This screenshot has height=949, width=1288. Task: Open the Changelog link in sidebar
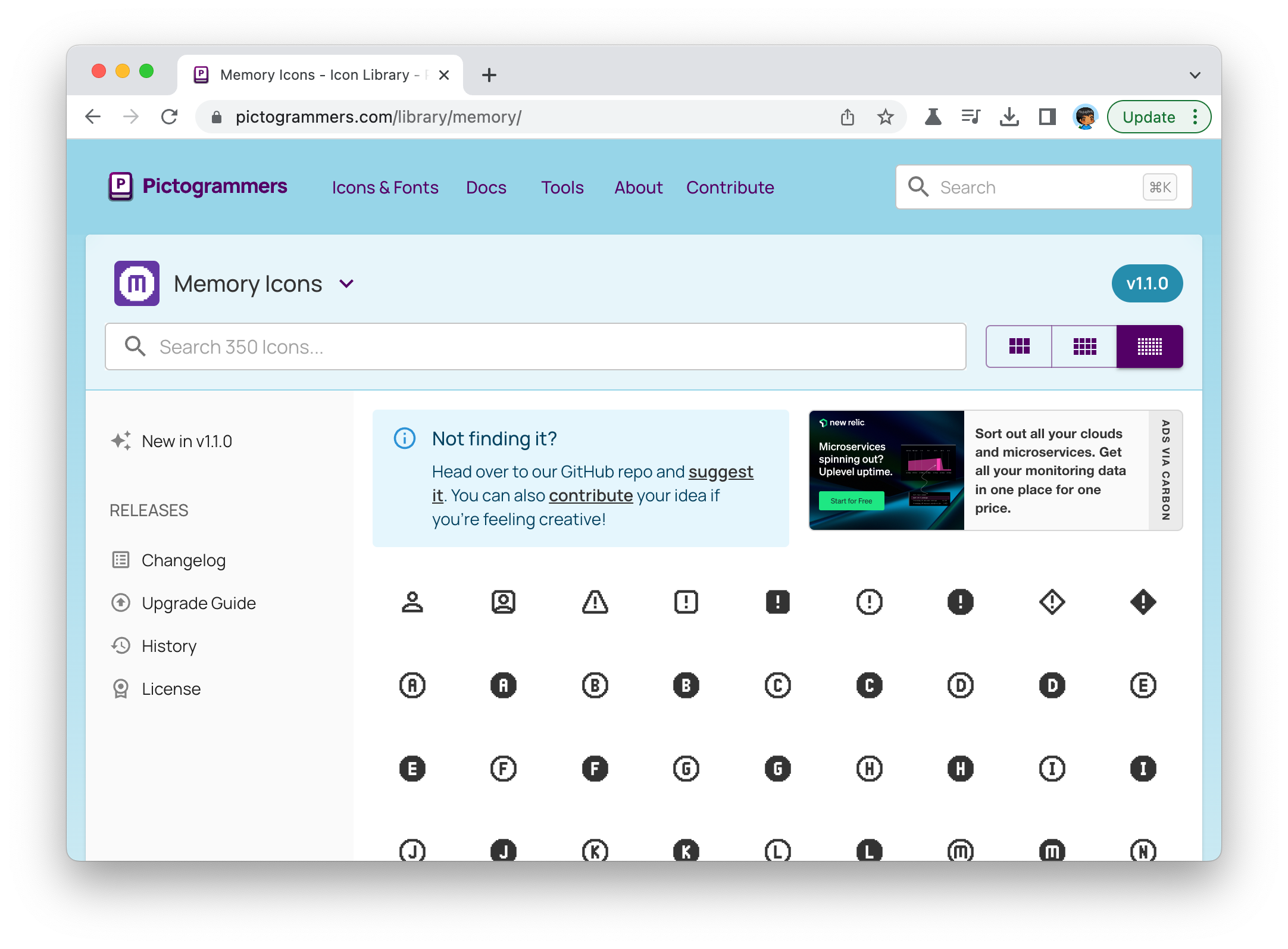183,560
